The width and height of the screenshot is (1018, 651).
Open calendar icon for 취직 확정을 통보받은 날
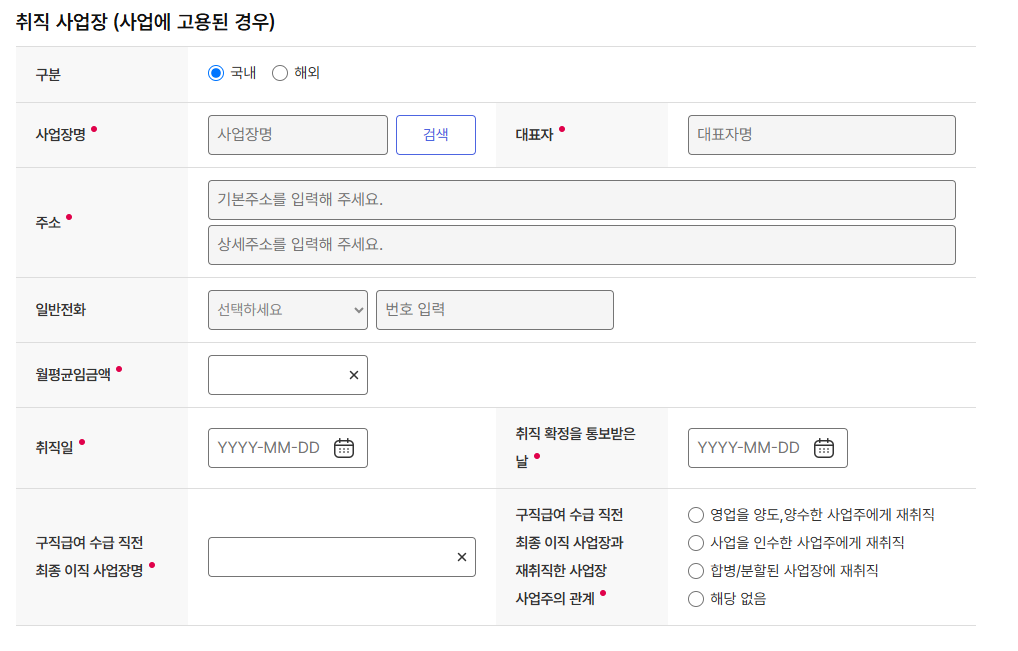[824, 448]
